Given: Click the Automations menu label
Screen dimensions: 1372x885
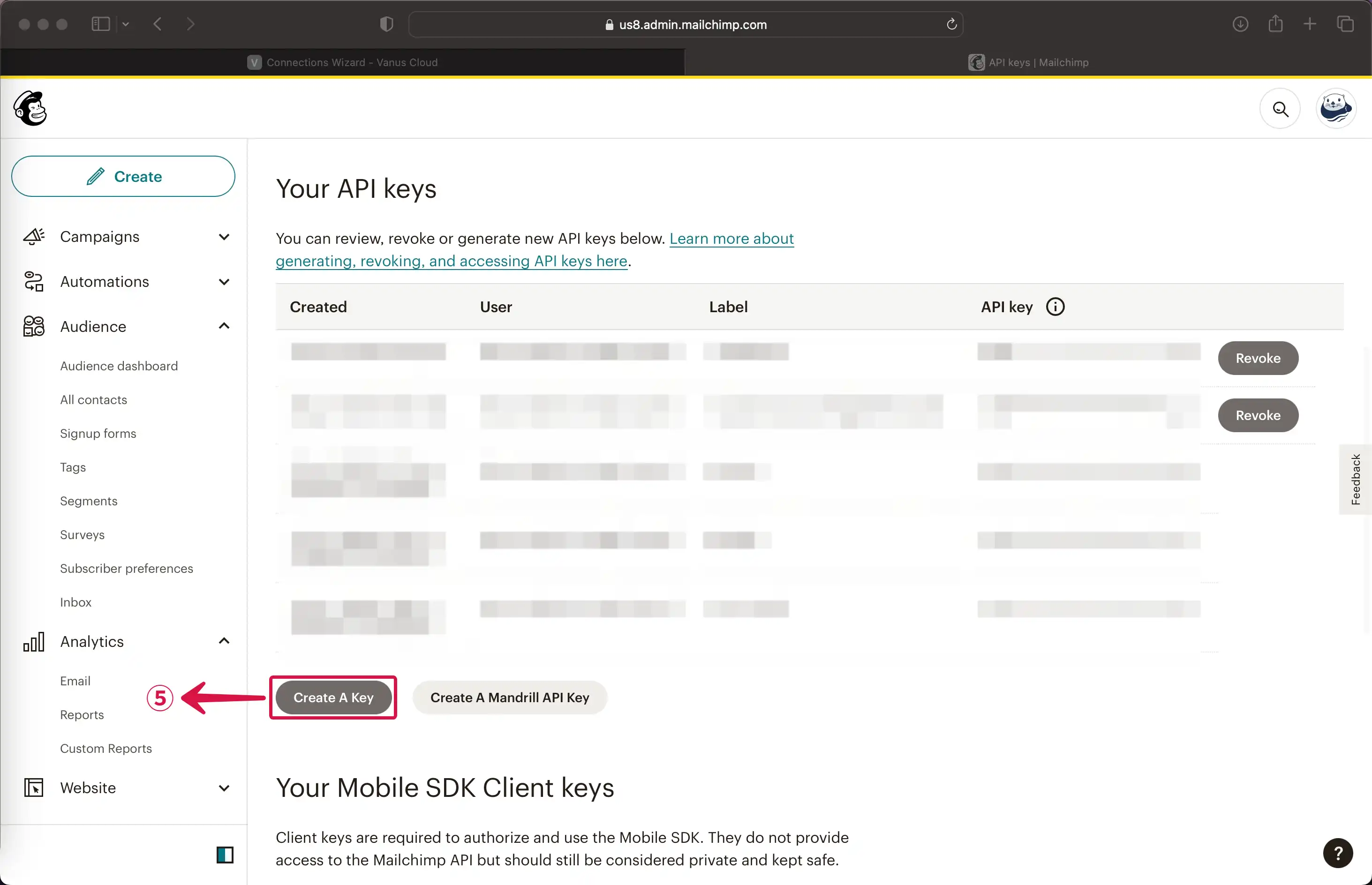Looking at the screenshot, I should (105, 282).
